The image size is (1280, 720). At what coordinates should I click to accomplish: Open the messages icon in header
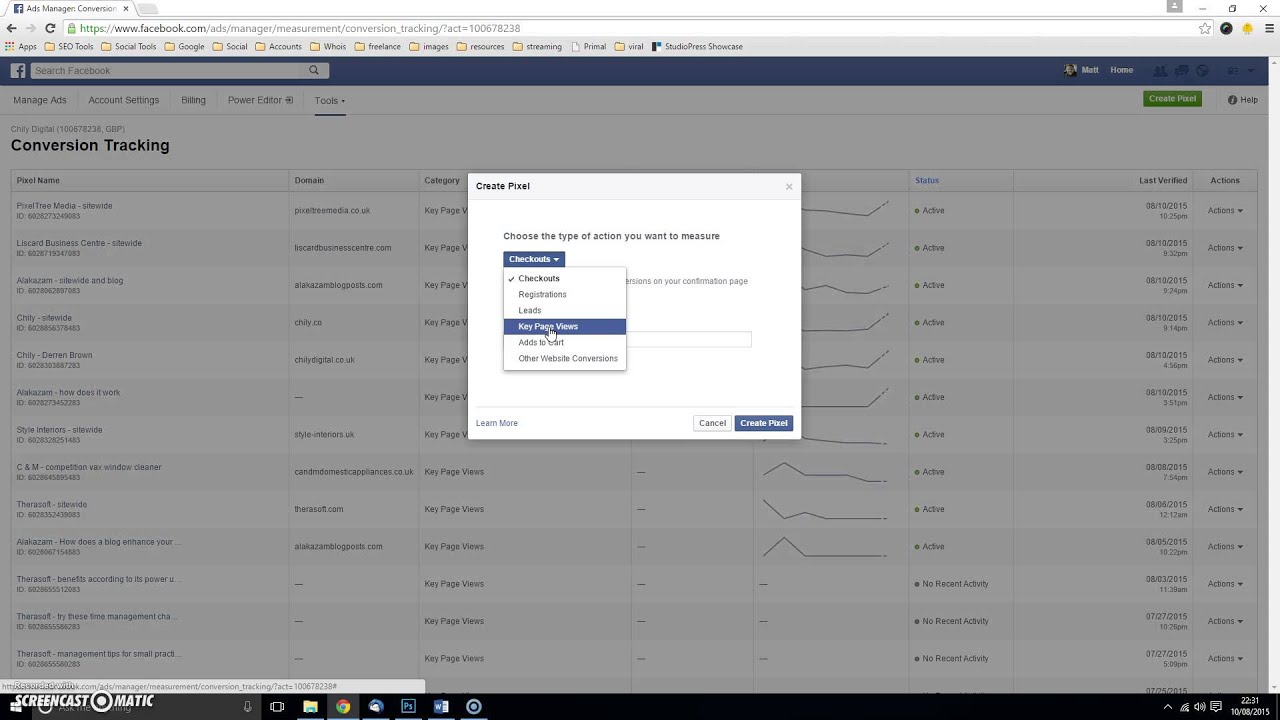(x=1181, y=71)
